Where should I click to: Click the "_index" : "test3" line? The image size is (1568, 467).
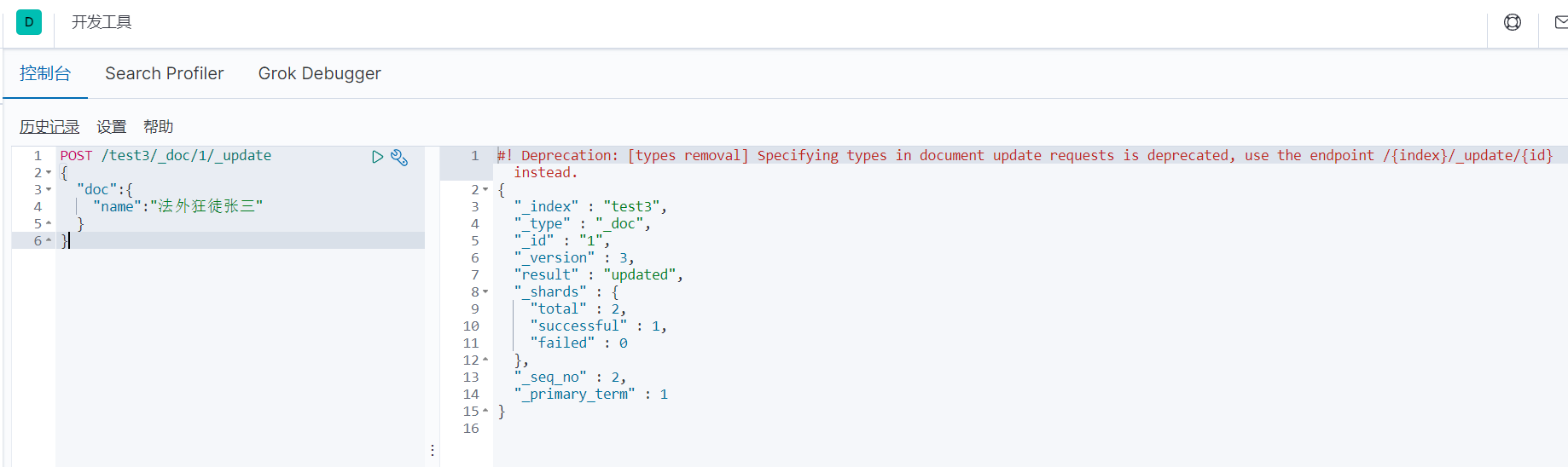point(590,206)
